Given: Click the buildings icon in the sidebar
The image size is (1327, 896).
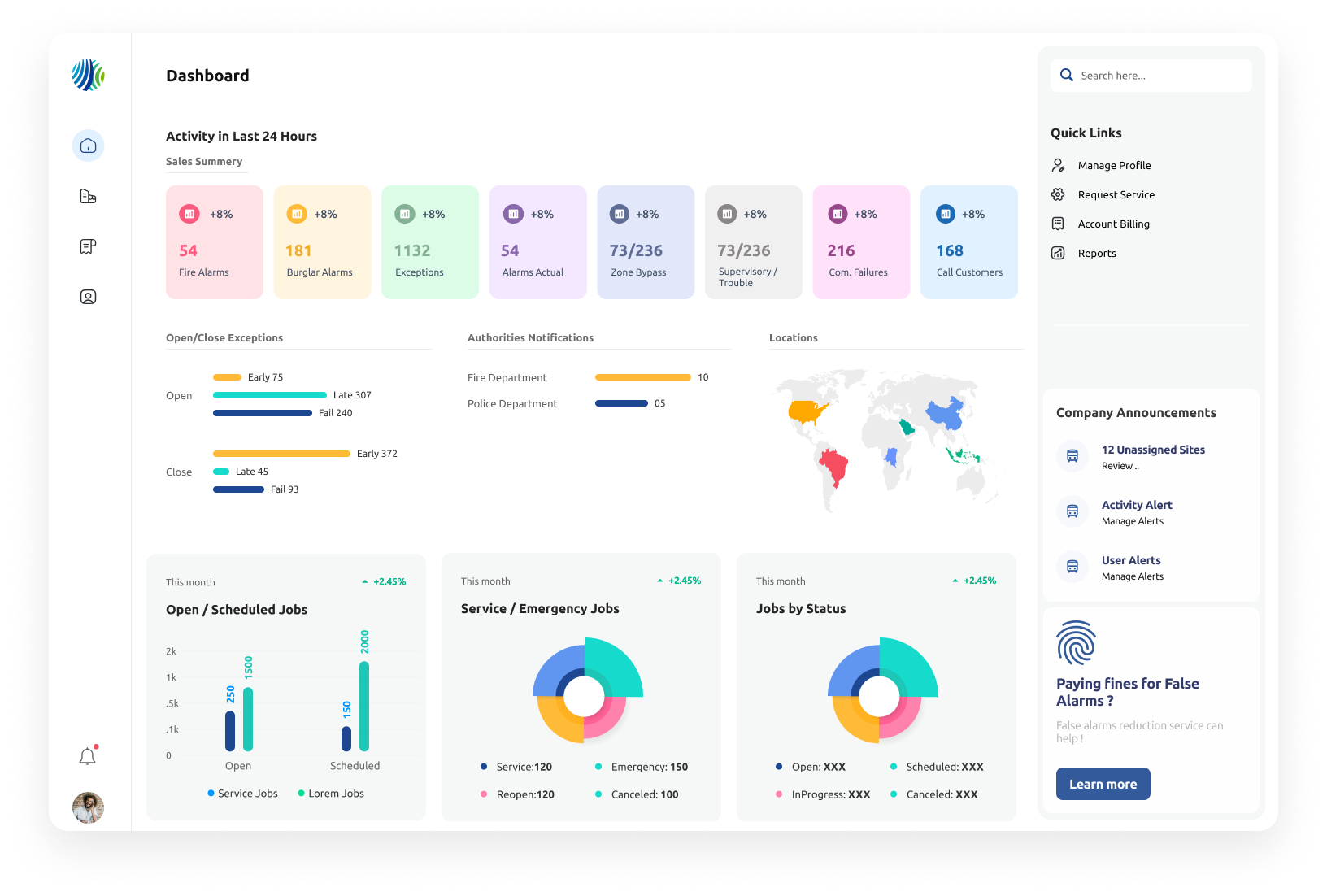Looking at the screenshot, I should 88,196.
